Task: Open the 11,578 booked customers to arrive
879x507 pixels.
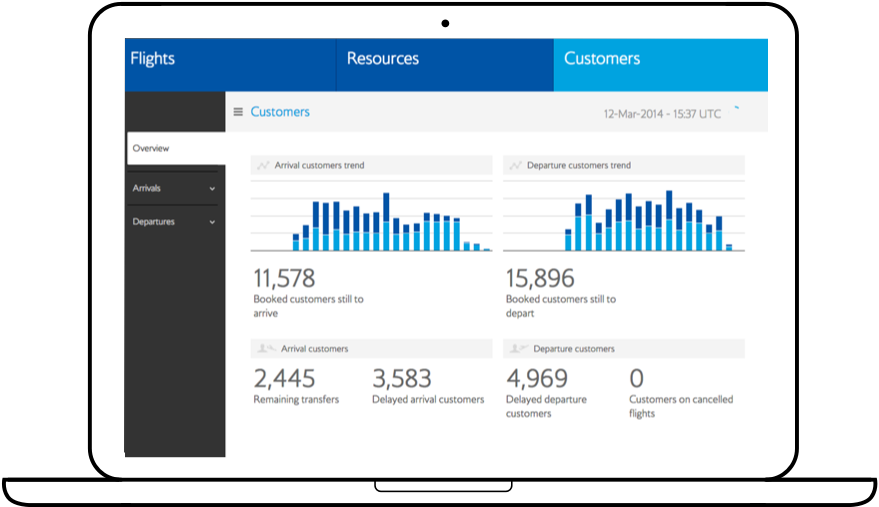Action: (x=285, y=277)
